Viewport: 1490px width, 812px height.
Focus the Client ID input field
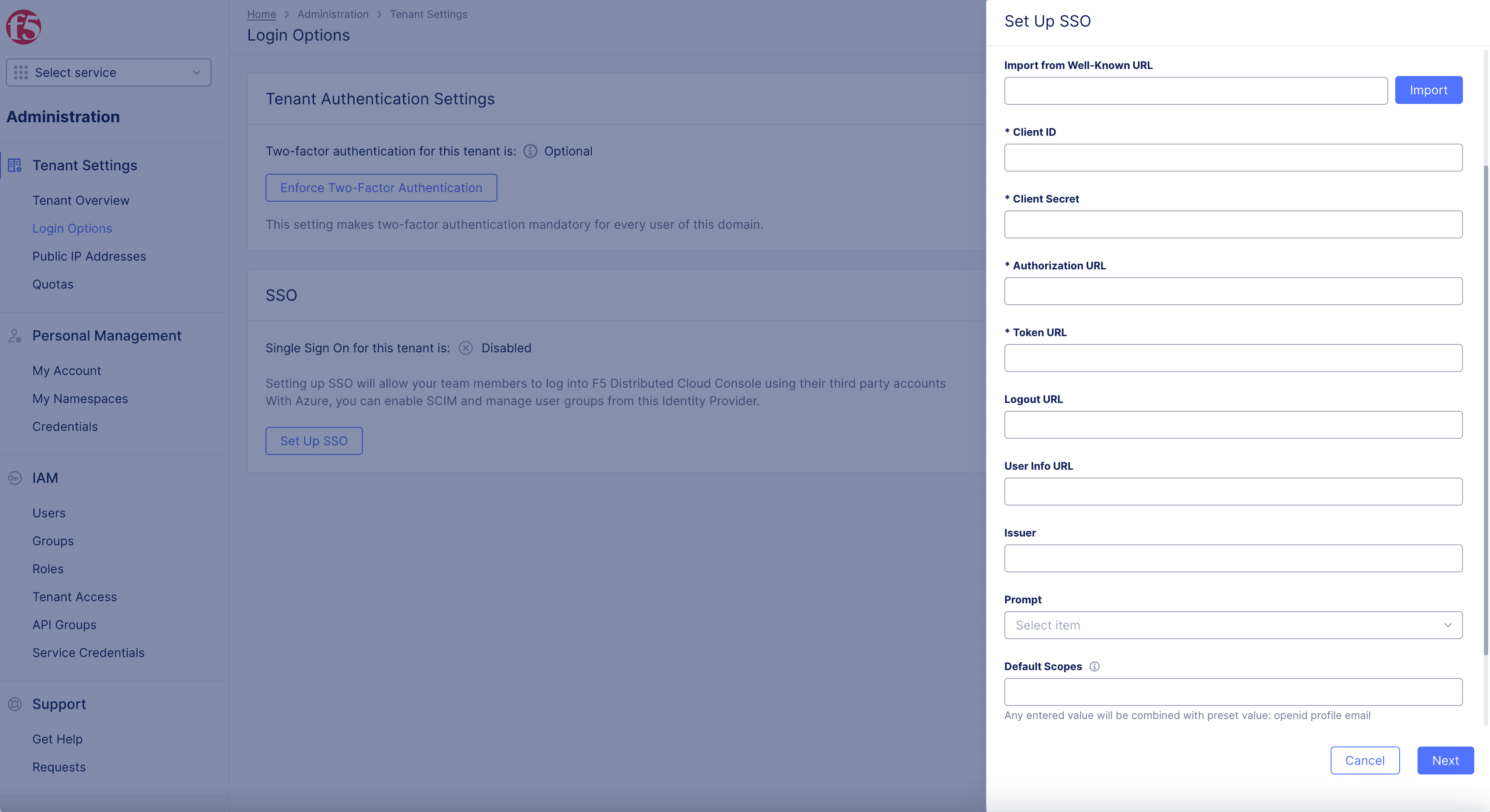[1233, 157]
